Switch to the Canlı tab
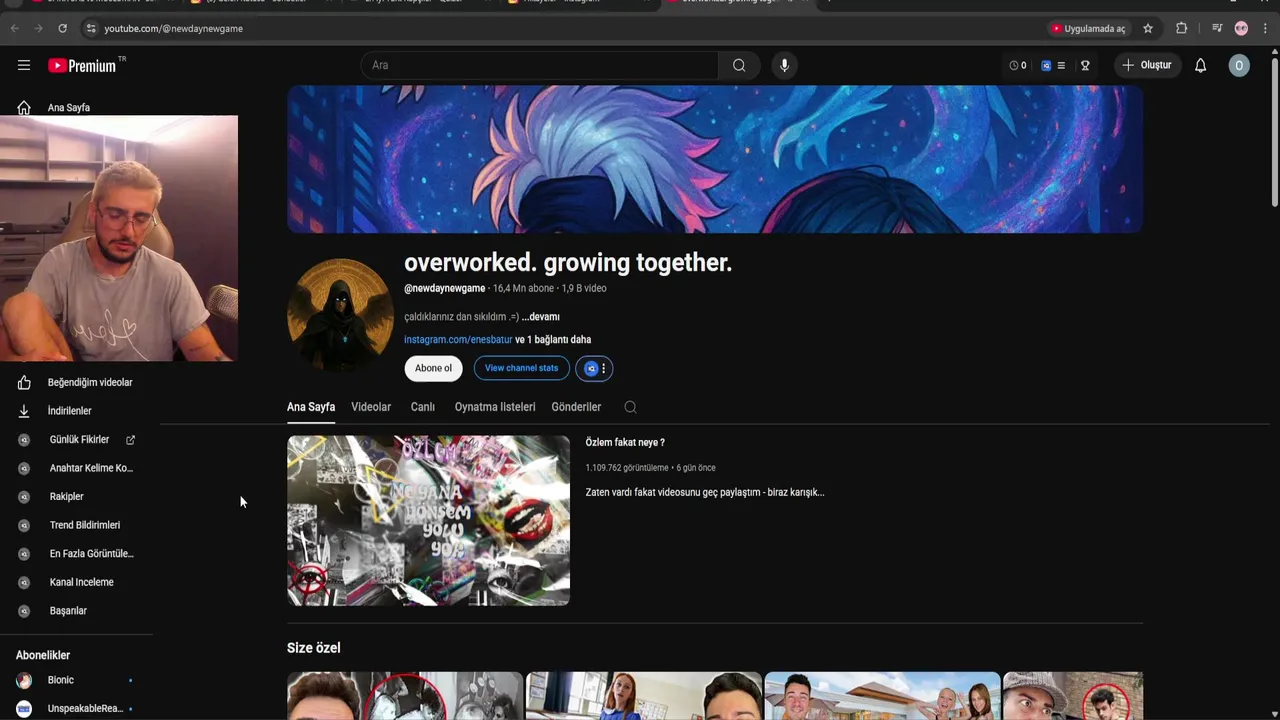The image size is (1280, 720). [422, 407]
